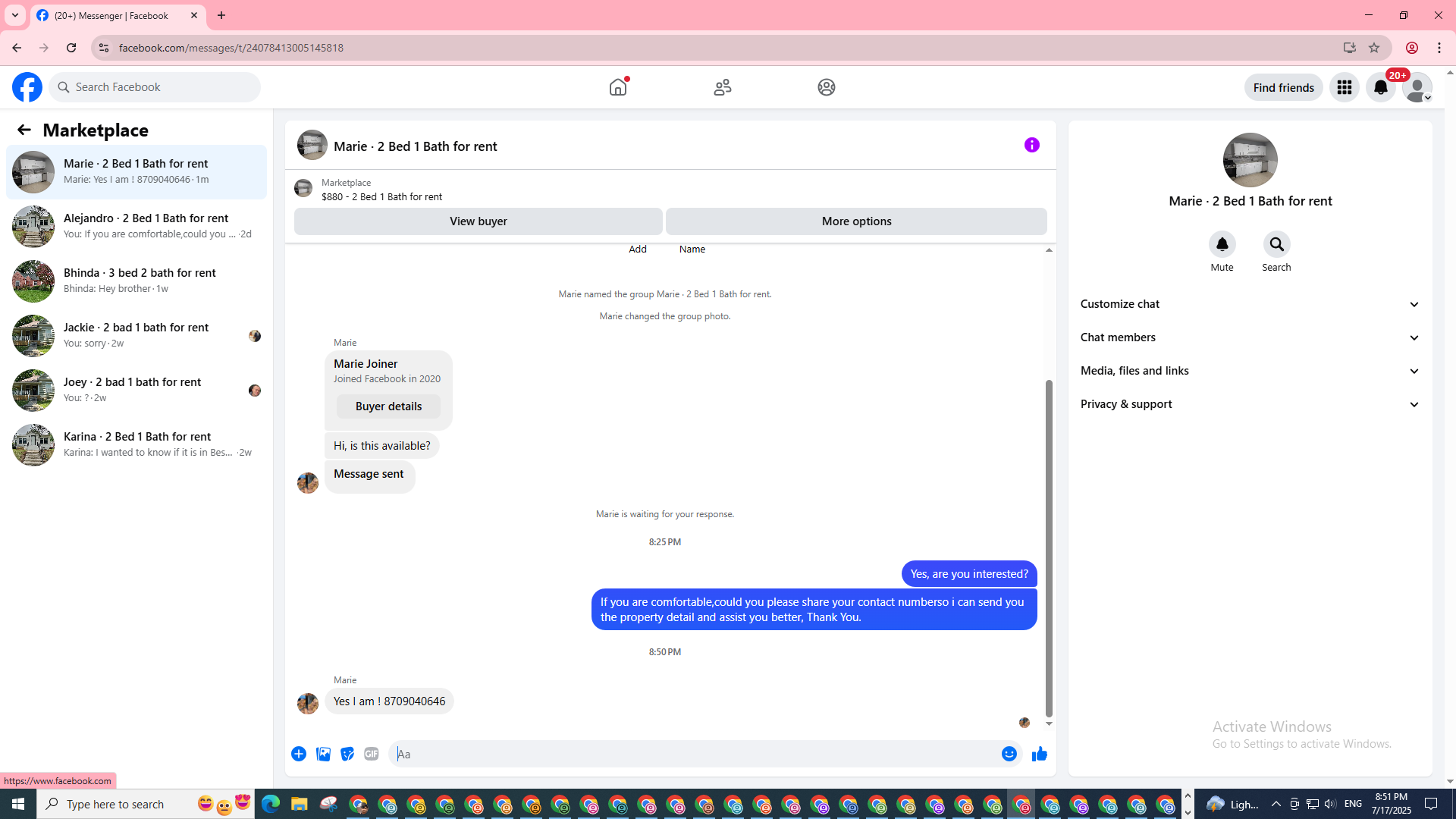1456x819 pixels.
Task: Click the large group photo in info panel
Action: [x=1250, y=160]
